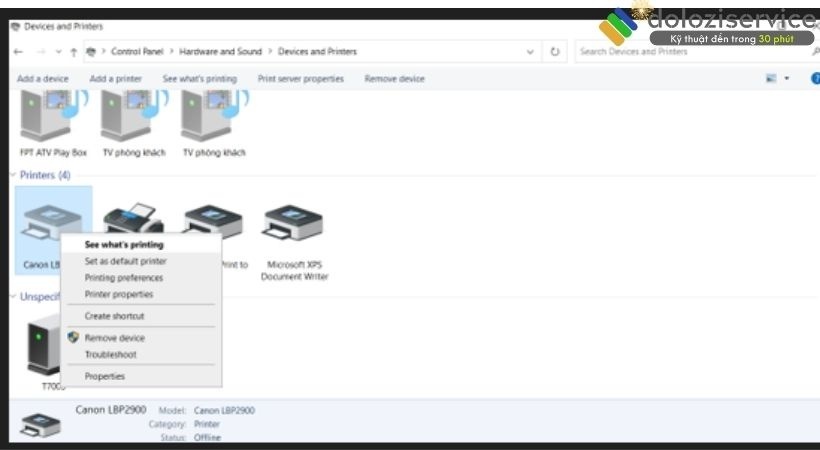Screen dimensions: 820x450
Task: Run Troubleshoot from context menu
Action: click(110, 355)
